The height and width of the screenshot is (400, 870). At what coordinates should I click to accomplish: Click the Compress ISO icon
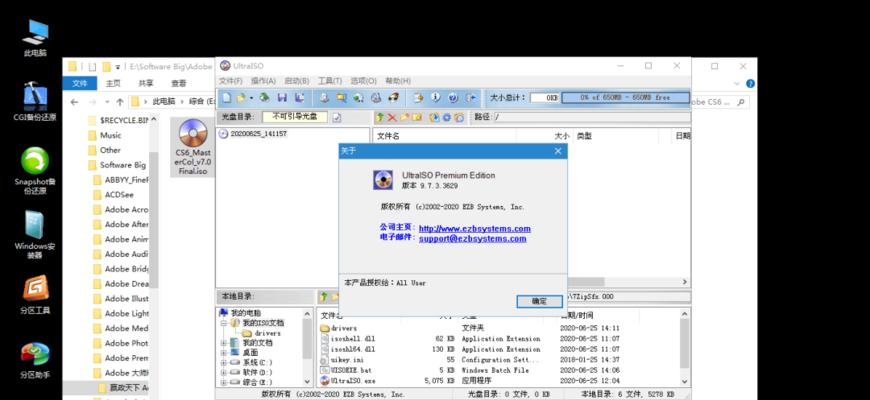pyautogui.click(x=358, y=98)
